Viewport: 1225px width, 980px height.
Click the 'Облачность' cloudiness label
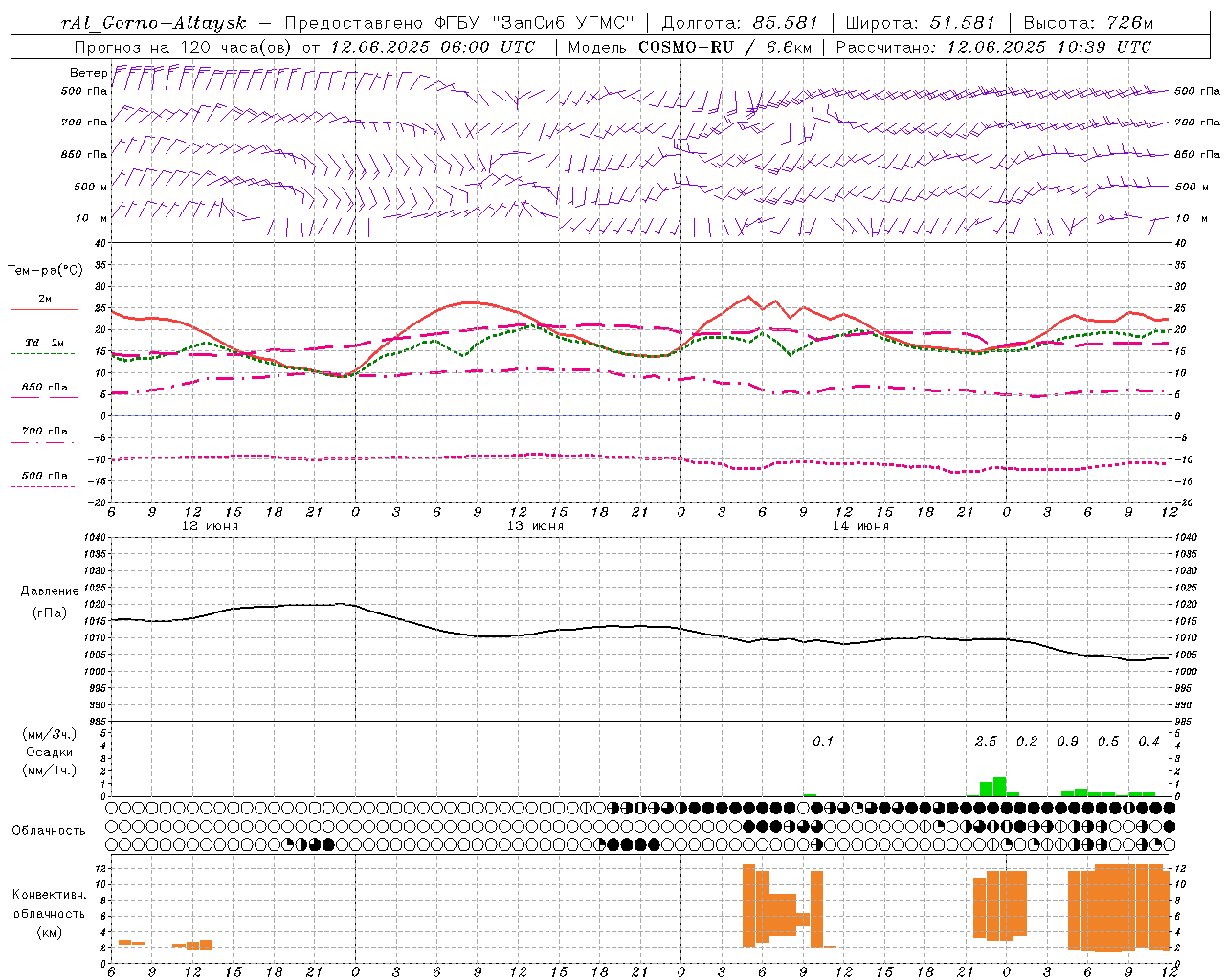coord(49,830)
